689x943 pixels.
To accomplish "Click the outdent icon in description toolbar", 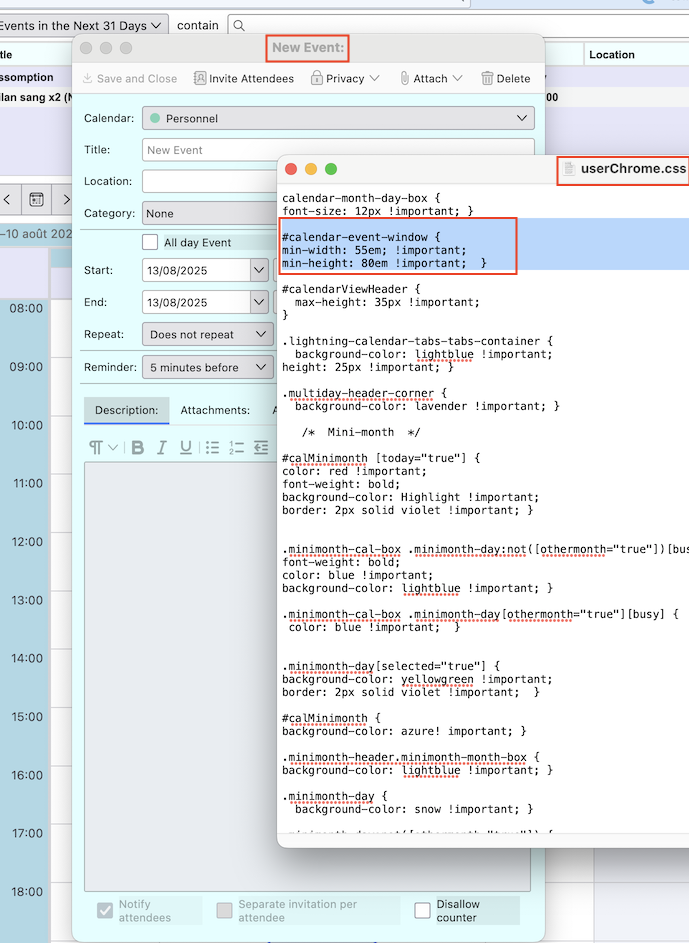I will point(261,447).
